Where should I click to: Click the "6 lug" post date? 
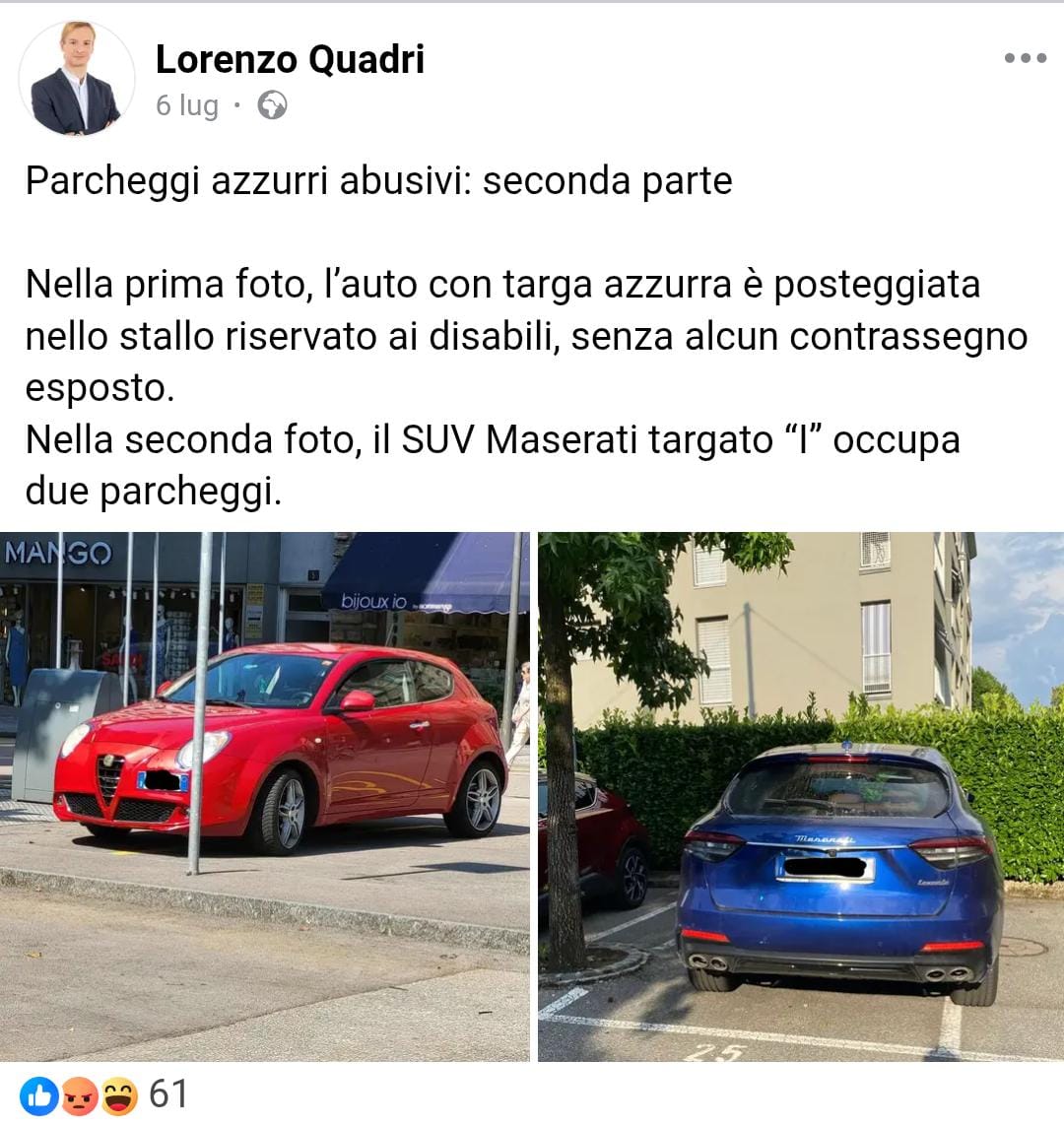[187, 105]
